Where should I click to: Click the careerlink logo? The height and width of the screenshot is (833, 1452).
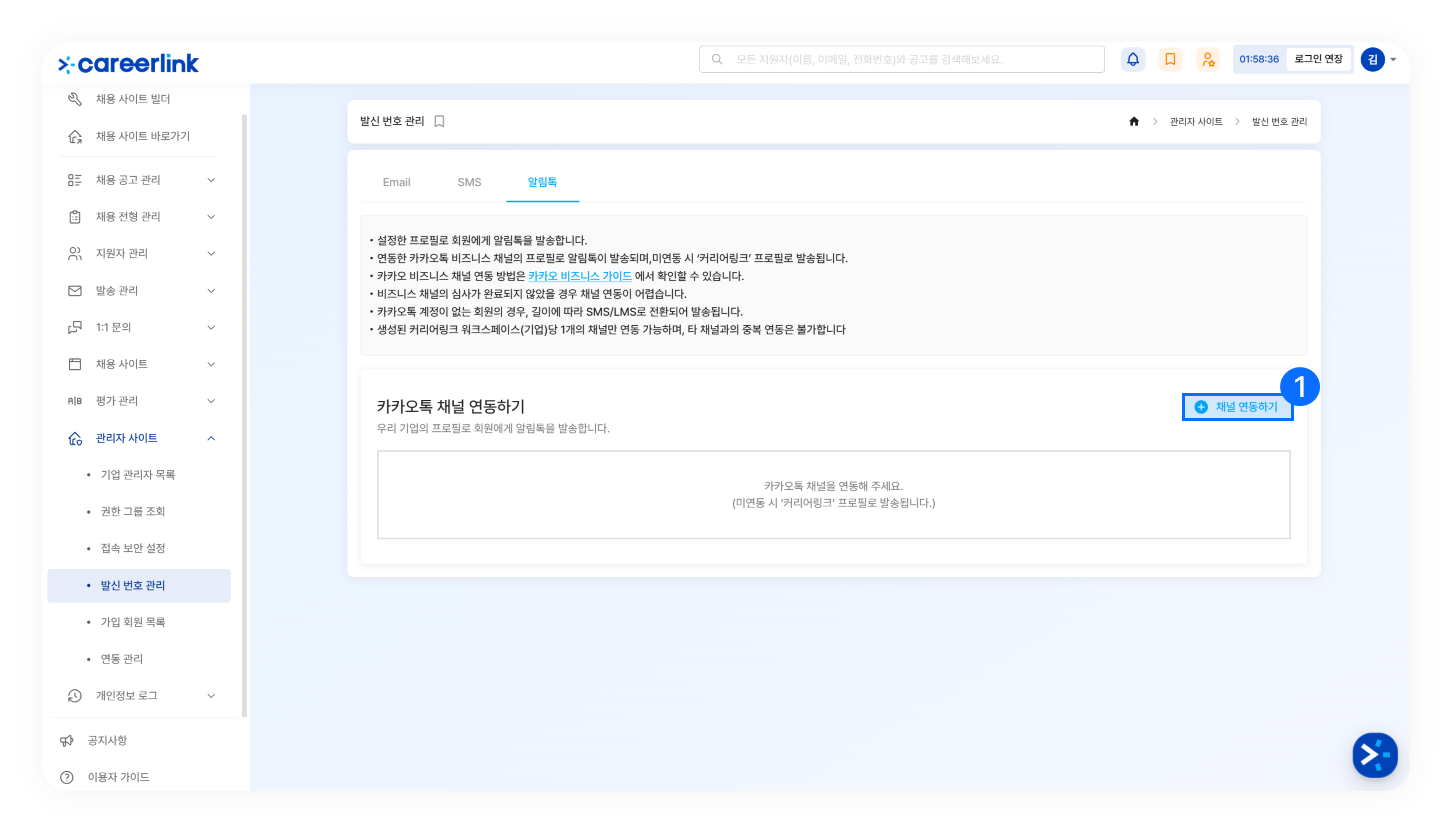(x=128, y=64)
